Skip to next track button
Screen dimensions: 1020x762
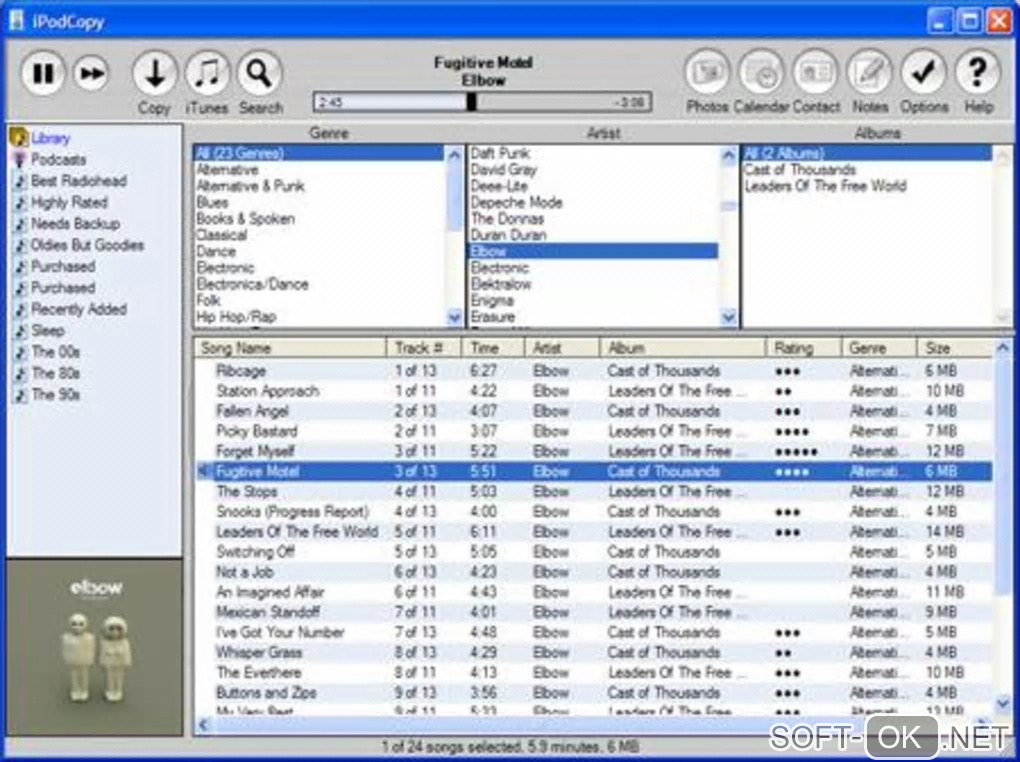click(90, 74)
